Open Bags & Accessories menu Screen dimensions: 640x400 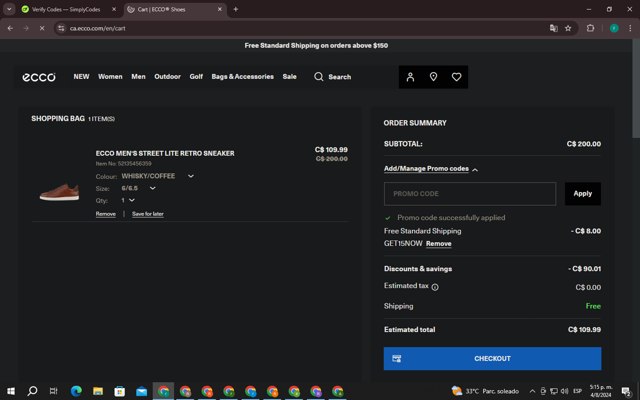[242, 76]
